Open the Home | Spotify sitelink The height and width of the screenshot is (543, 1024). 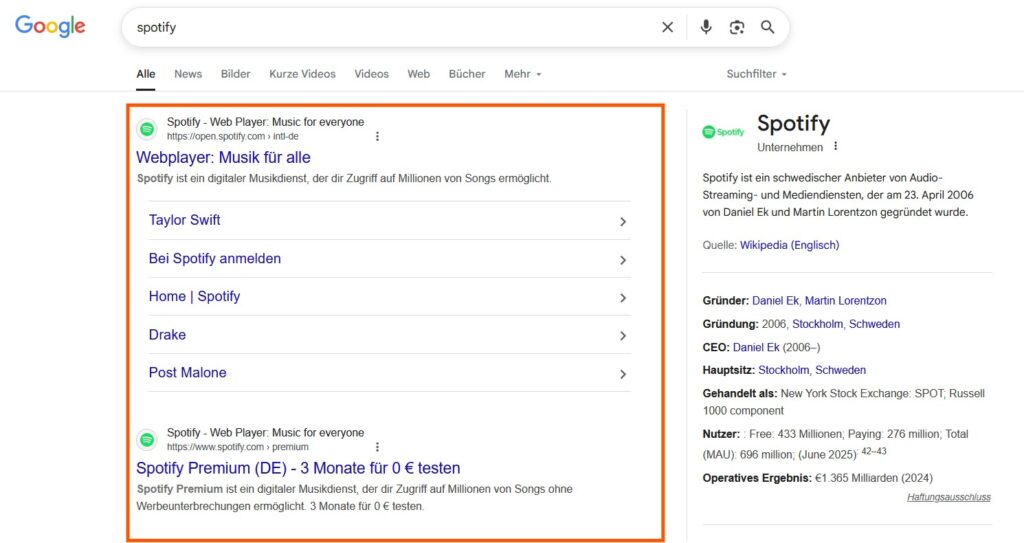pyautogui.click(x=195, y=297)
